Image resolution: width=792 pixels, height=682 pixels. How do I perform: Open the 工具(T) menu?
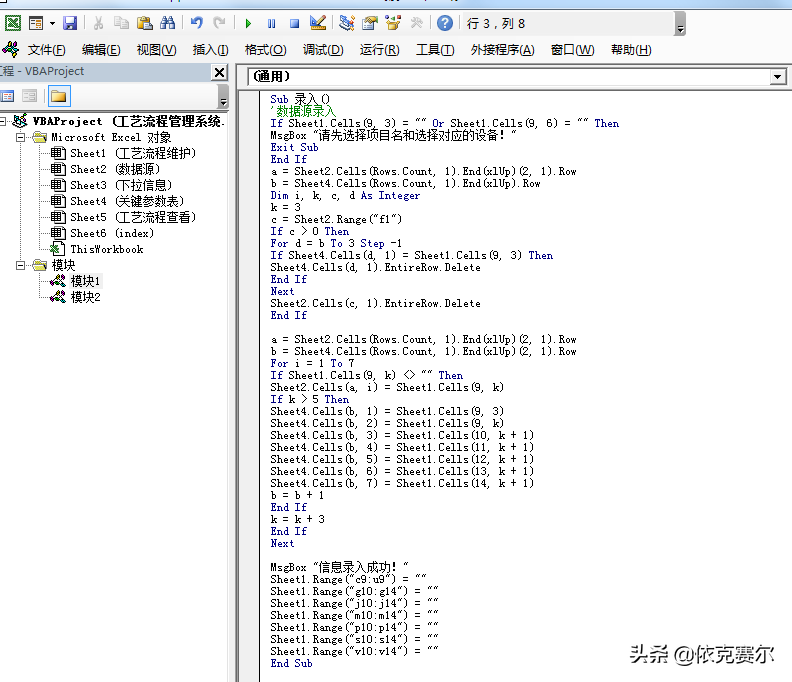(435, 50)
